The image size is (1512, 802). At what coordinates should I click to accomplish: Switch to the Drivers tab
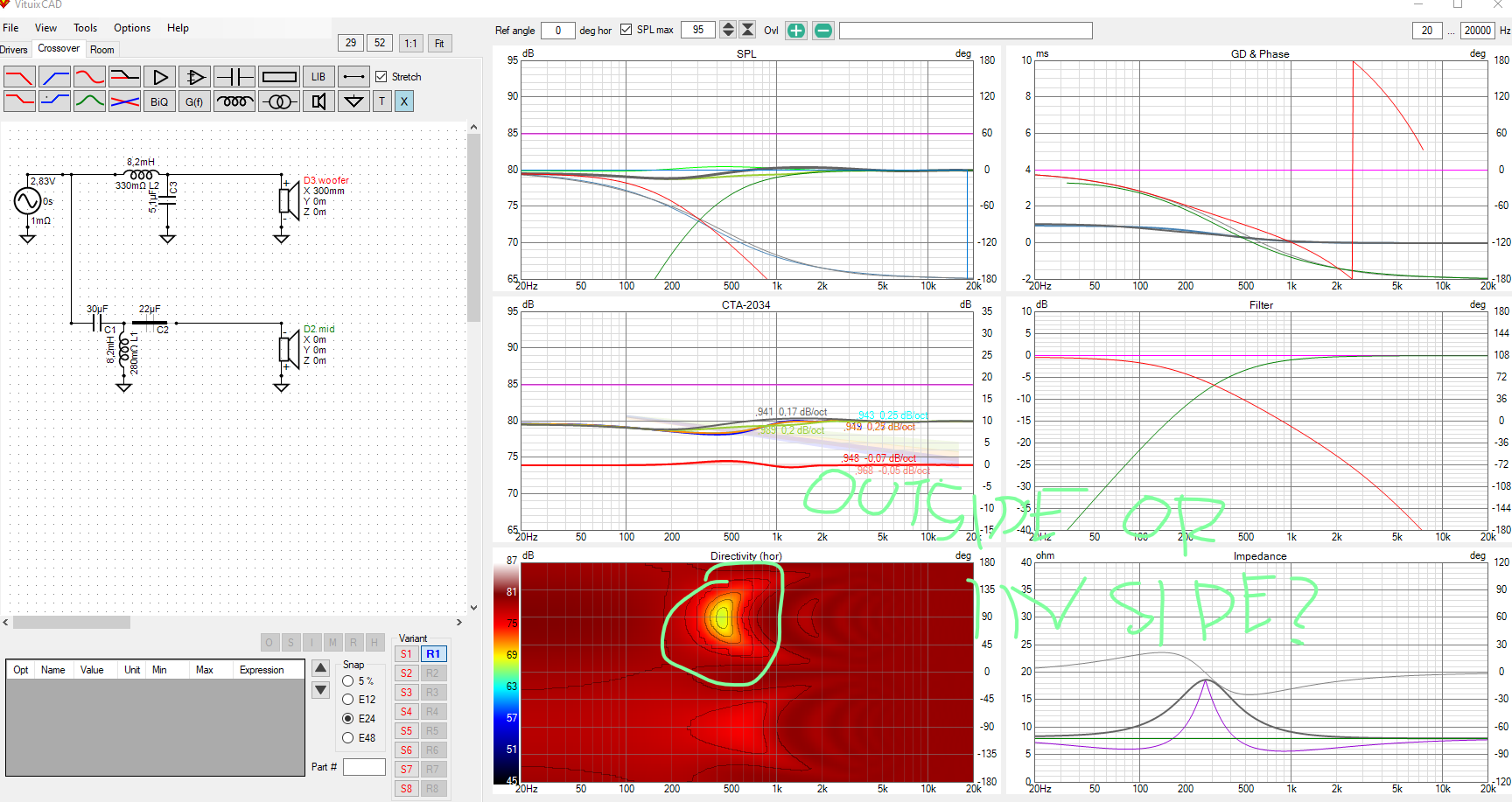[x=13, y=50]
